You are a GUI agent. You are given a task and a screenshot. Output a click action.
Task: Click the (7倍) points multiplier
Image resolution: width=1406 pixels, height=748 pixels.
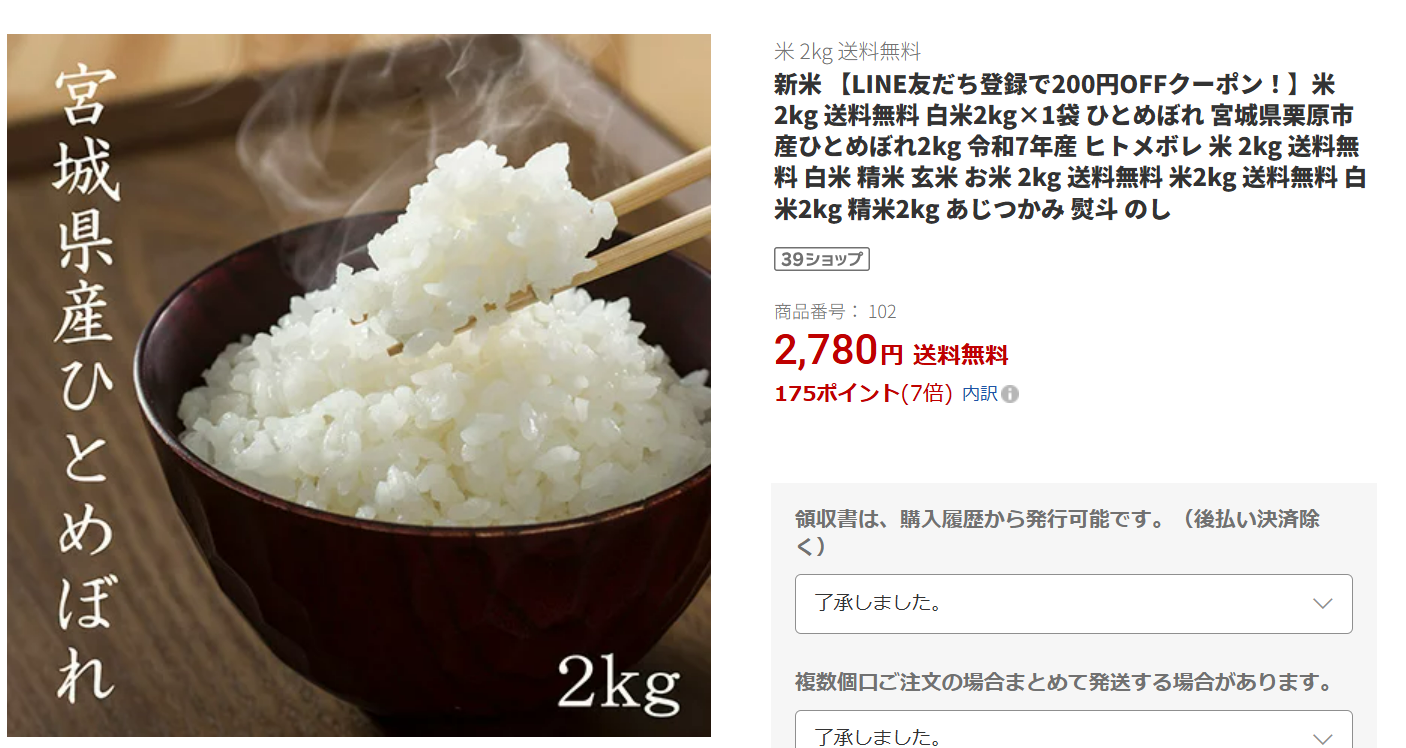(x=926, y=394)
